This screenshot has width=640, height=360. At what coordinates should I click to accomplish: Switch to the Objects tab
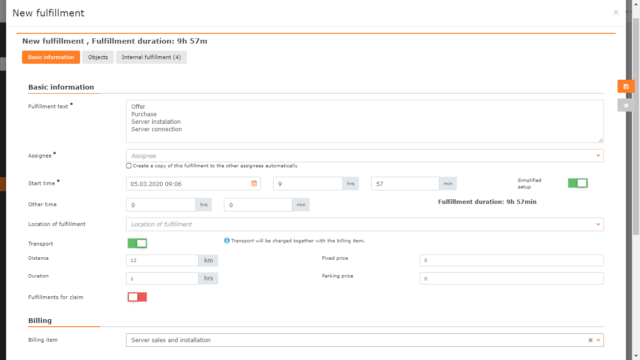98,57
